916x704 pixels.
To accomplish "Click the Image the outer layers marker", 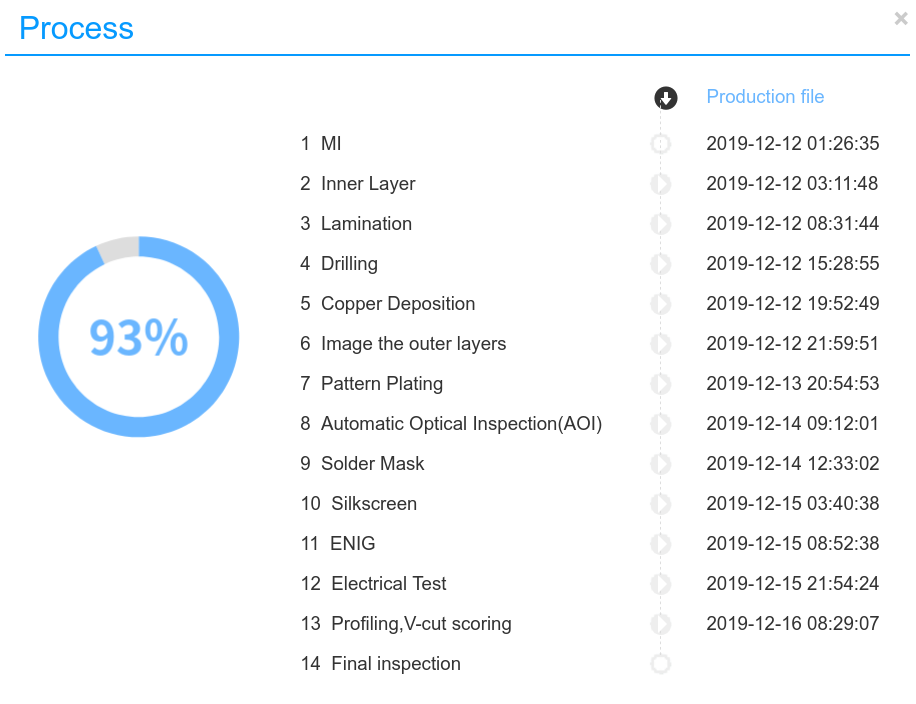I will click(x=661, y=344).
